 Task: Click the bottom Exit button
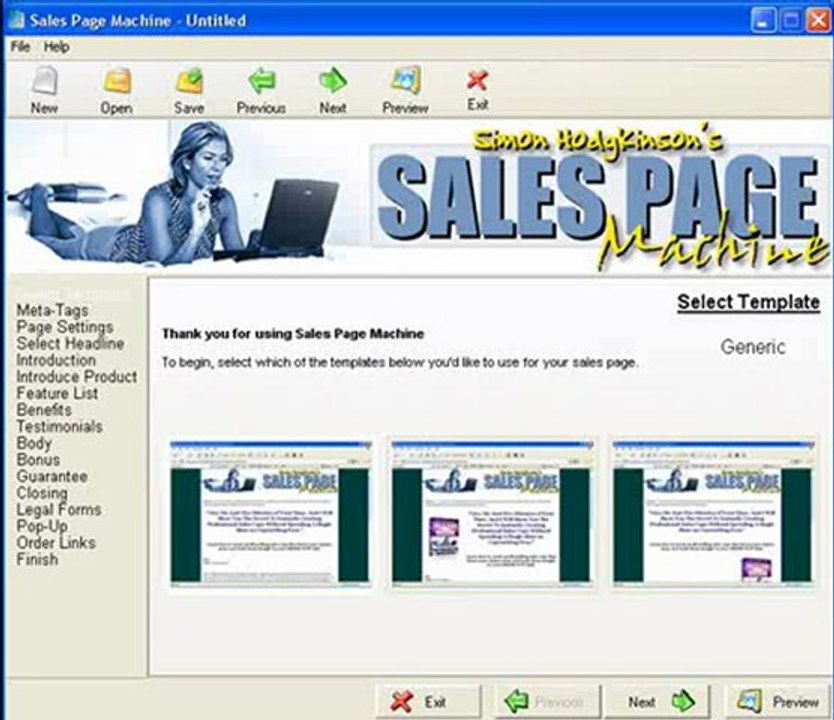(x=428, y=701)
